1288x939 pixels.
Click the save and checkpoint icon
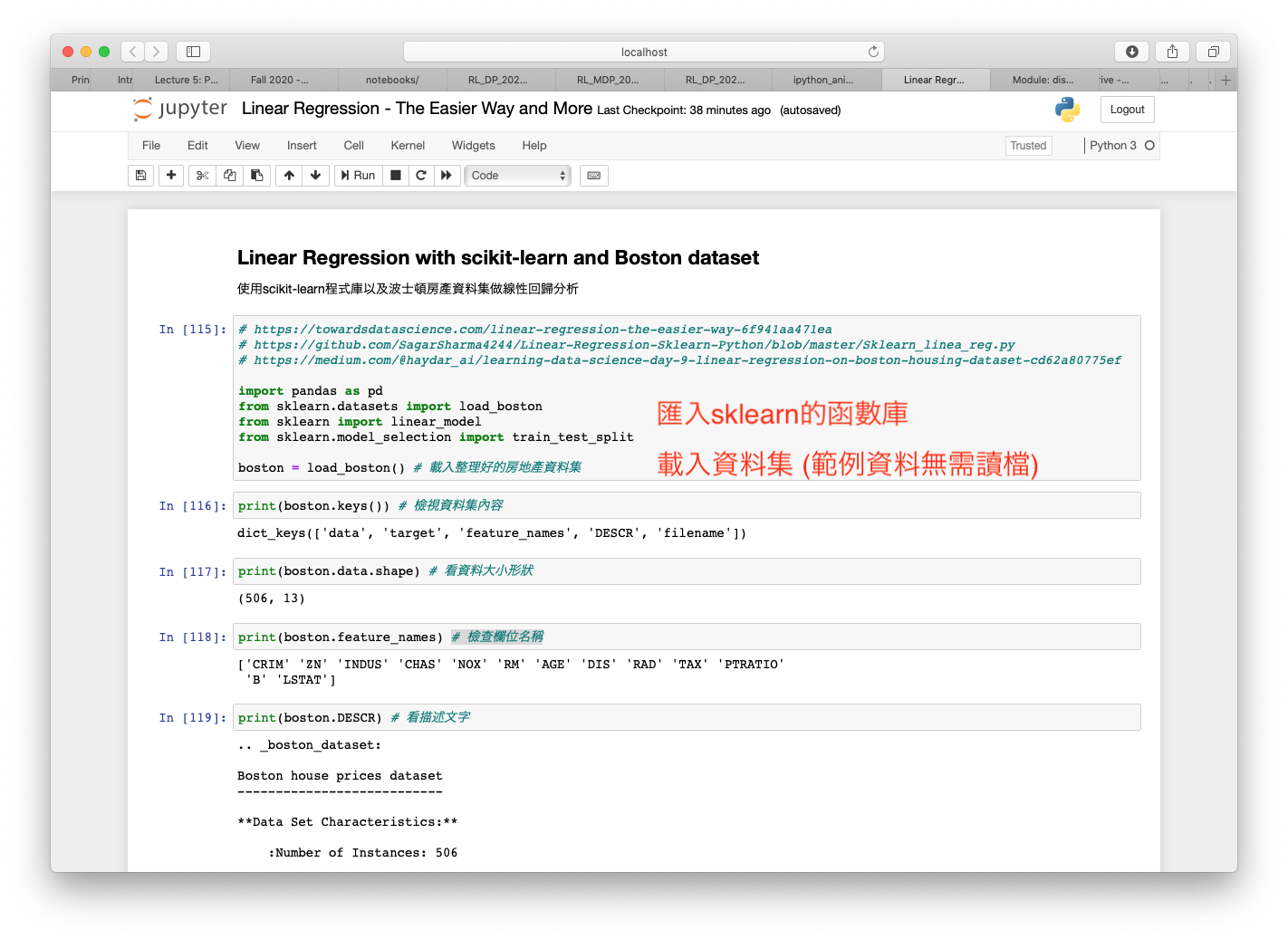coord(140,176)
